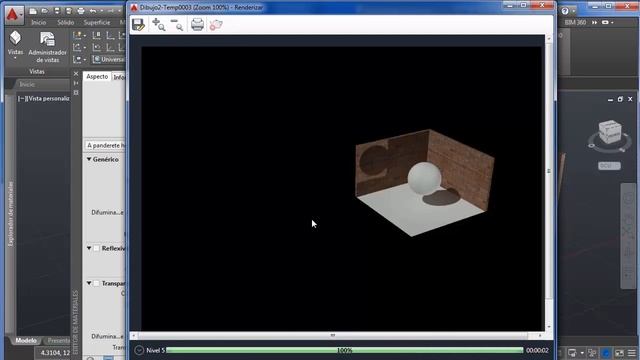Enable the Reflexividad checkbox

click(96, 248)
